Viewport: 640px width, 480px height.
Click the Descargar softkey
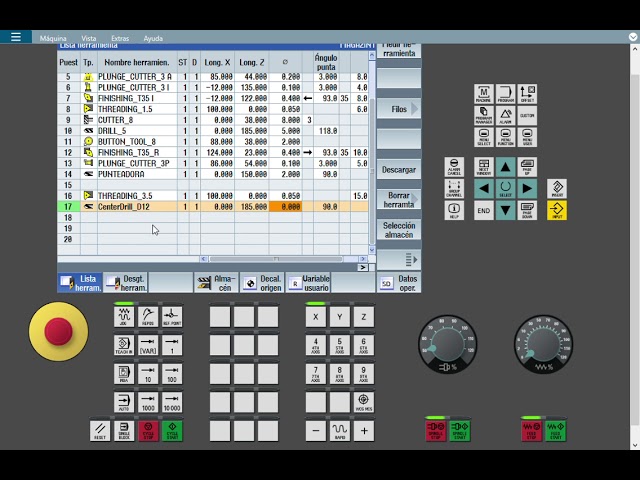(x=399, y=169)
